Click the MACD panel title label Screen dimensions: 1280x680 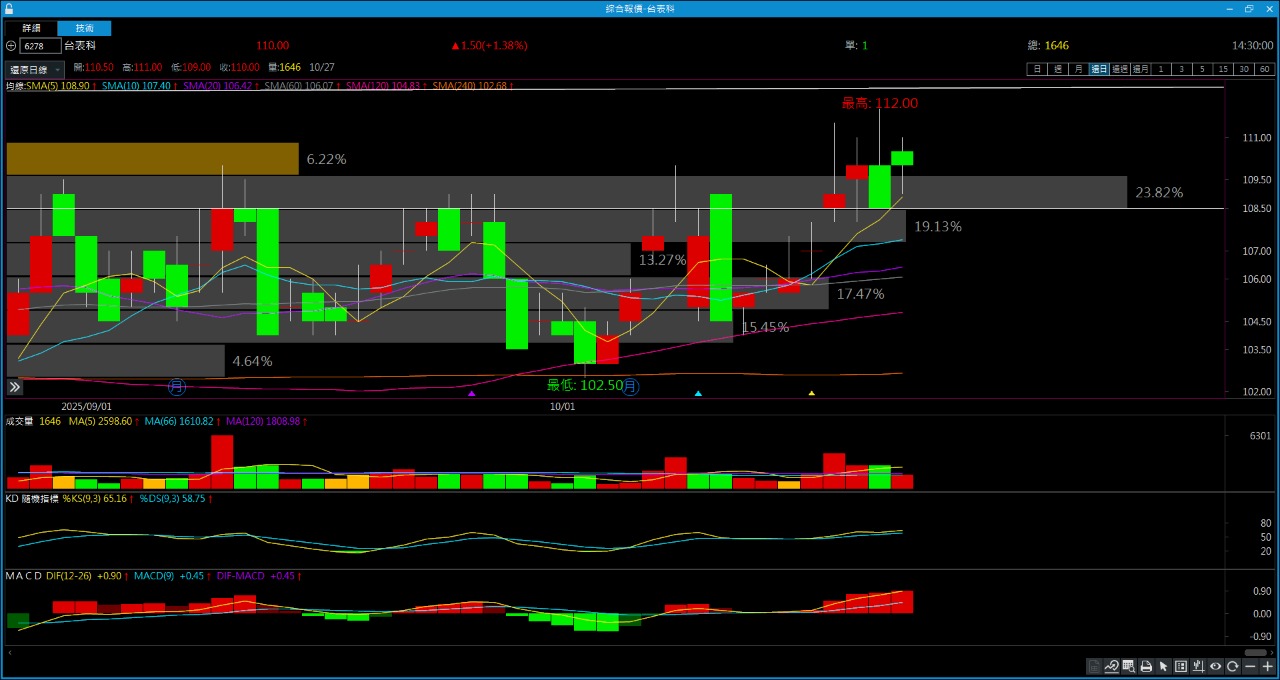coord(22,576)
